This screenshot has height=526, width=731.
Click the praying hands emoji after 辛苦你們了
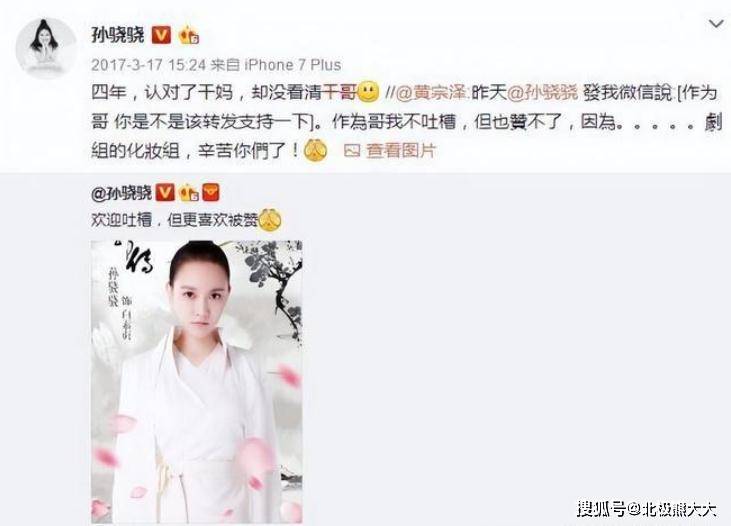(316, 151)
